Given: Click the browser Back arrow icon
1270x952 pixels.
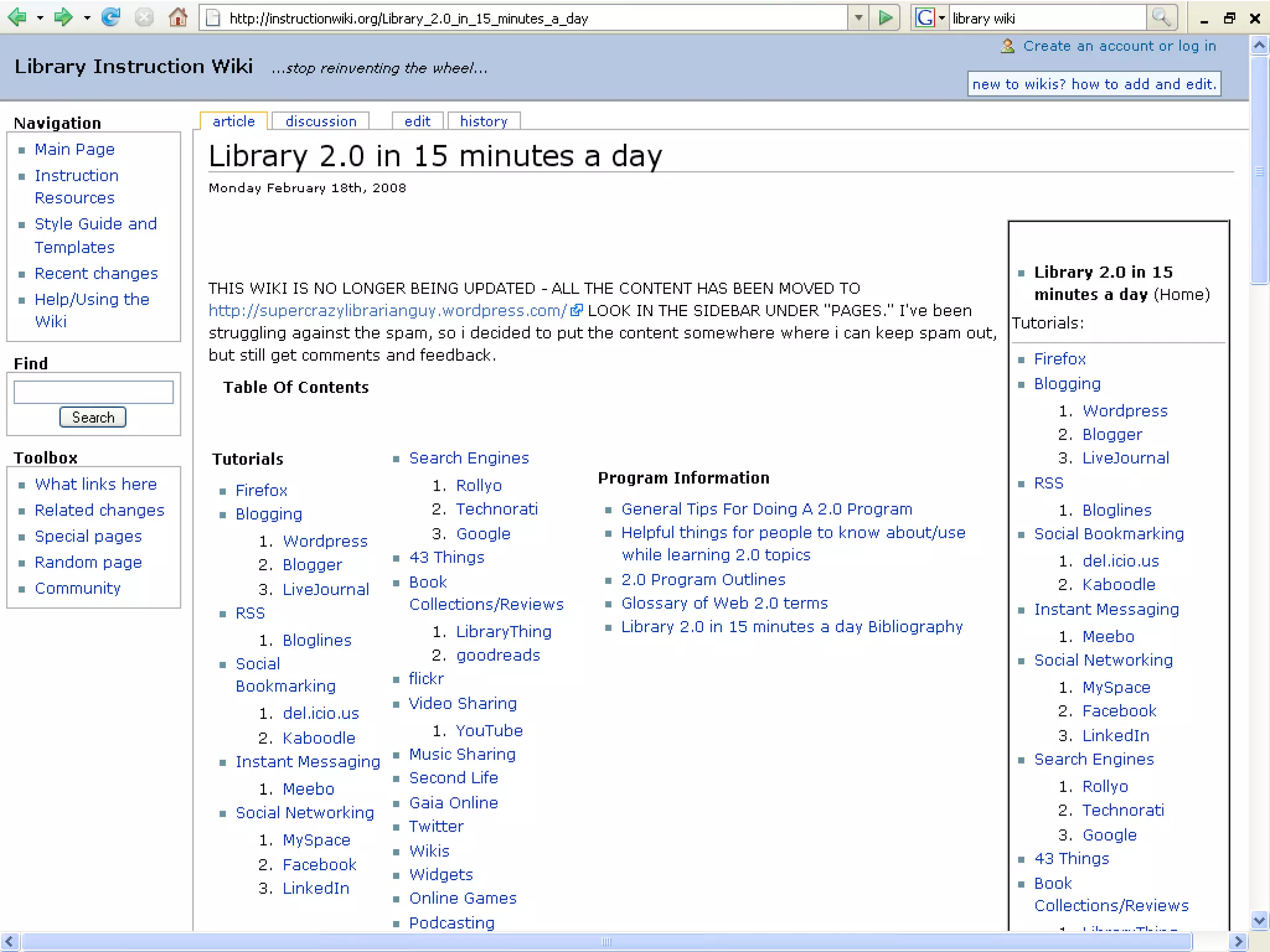Looking at the screenshot, I should click(x=17, y=17).
